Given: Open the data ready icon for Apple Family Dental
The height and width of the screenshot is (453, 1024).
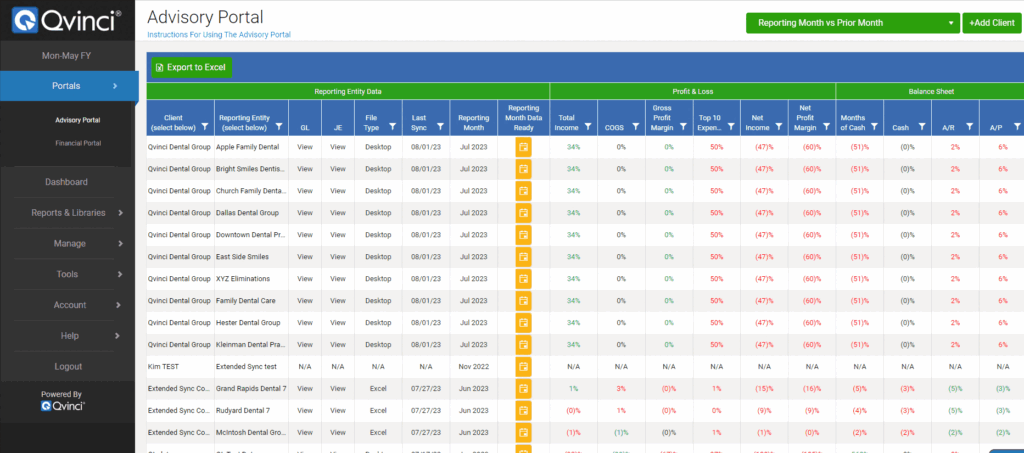Looking at the screenshot, I should [523, 146].
